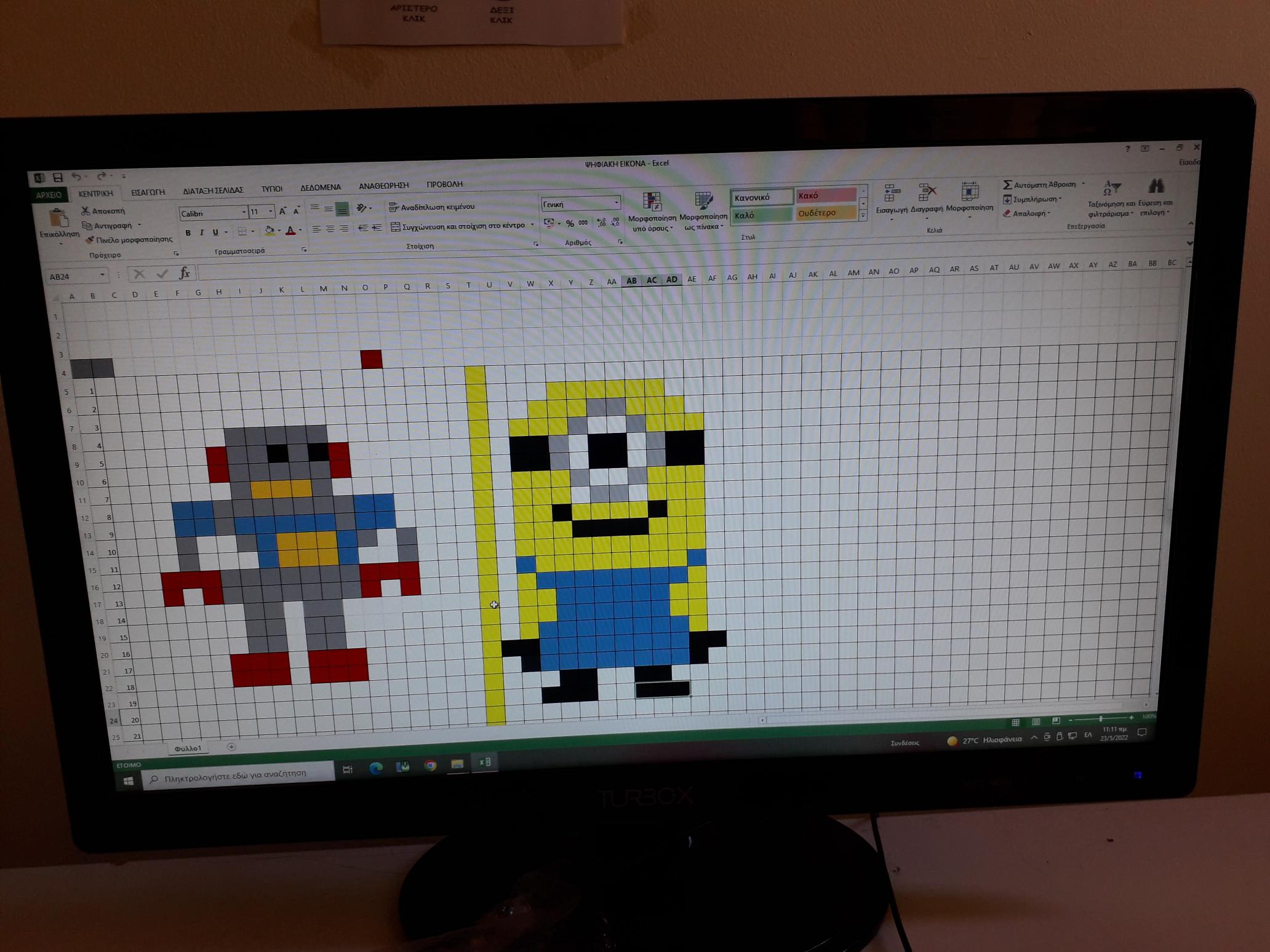Open the borders dropdown arrow

pyautogui.click(x=253, y=232)
